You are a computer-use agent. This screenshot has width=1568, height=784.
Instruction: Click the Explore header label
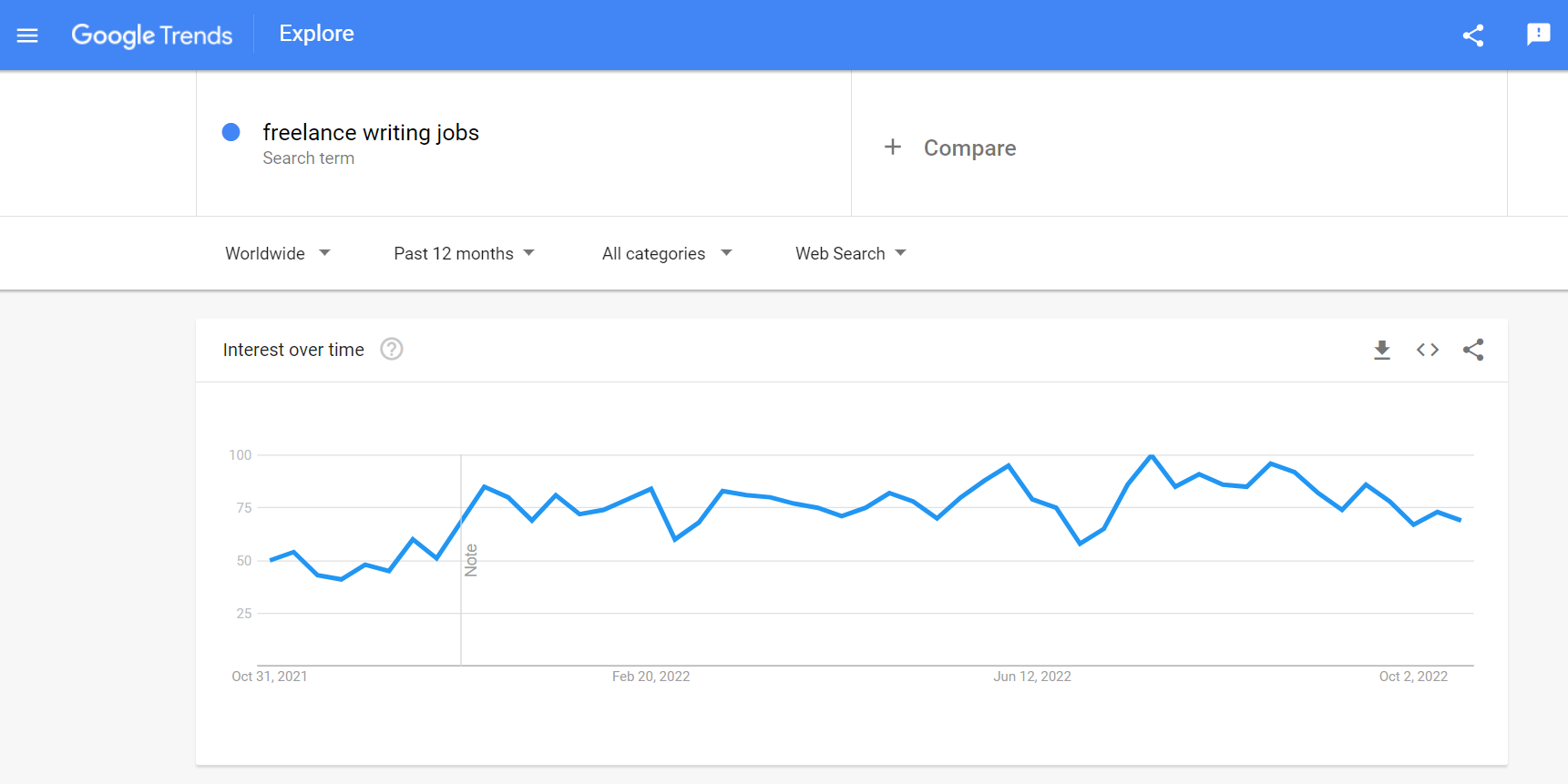(x=316, y=34)
